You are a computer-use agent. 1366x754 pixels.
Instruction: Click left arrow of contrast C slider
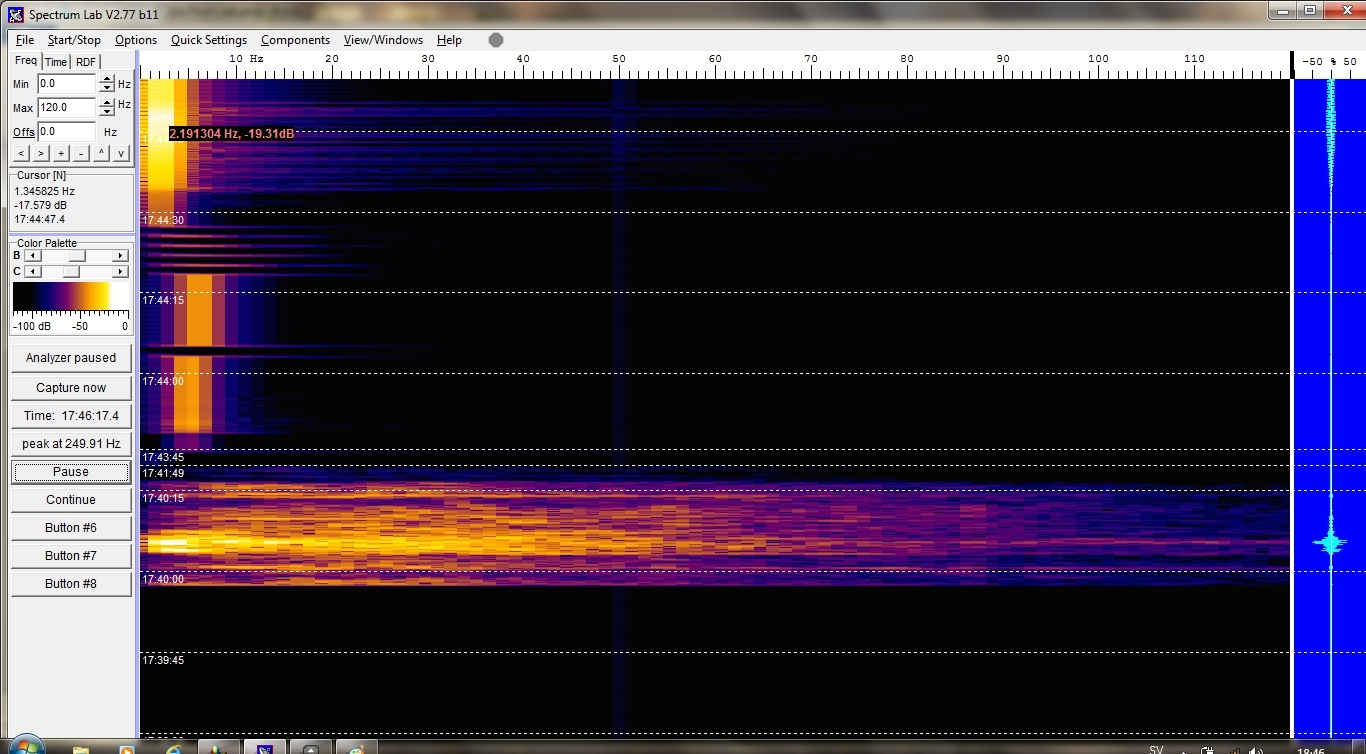(x=30, y=272)
